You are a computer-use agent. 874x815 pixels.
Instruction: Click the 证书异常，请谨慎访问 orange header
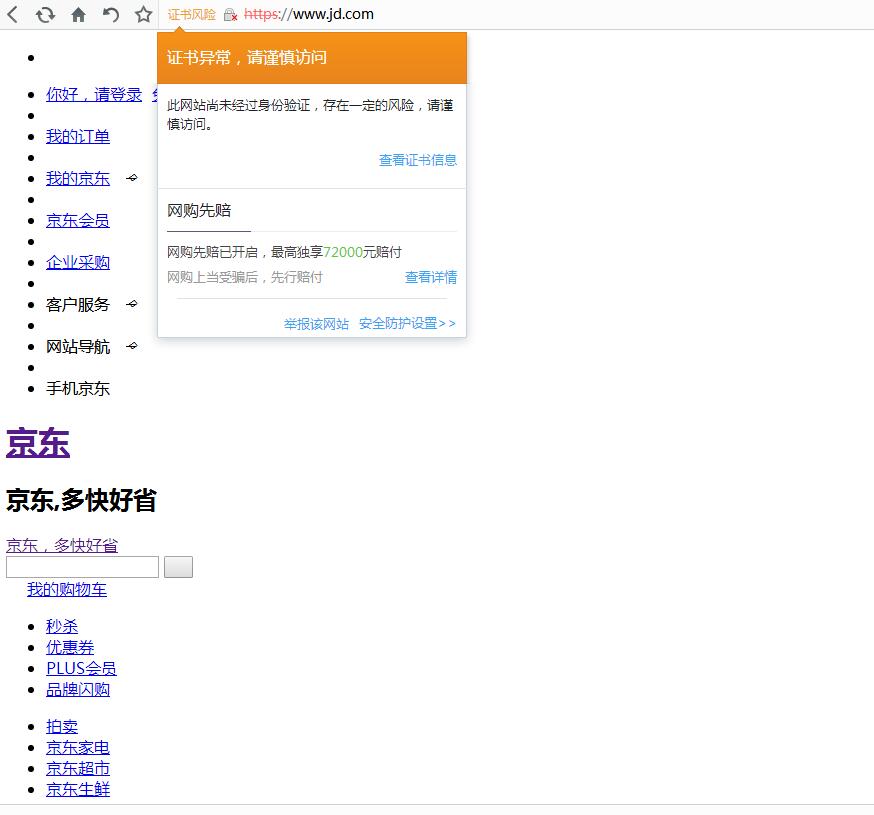click(x=312, y=58)
